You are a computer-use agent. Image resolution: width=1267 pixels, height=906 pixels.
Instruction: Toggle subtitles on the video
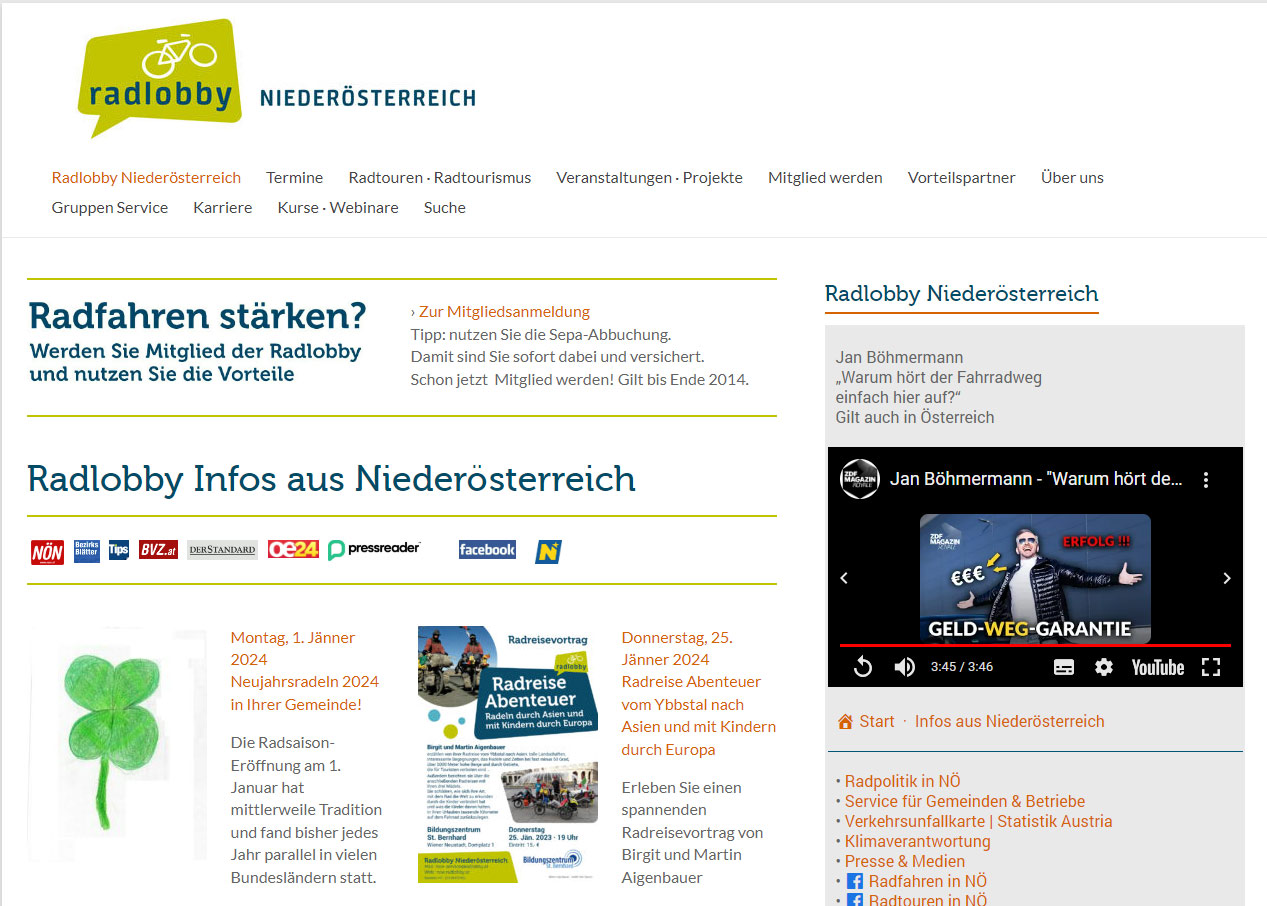coord(1064,667)
